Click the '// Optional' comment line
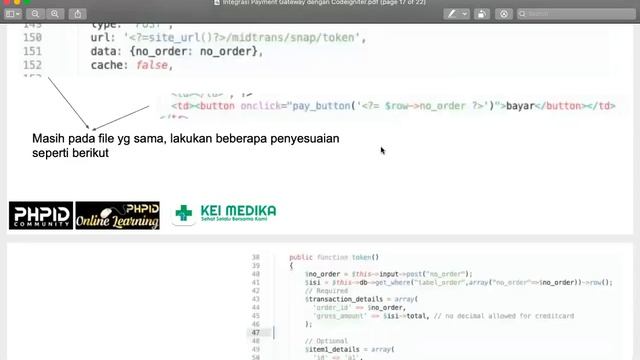Viewport: 640px width, 360px height. coord(326,341)
